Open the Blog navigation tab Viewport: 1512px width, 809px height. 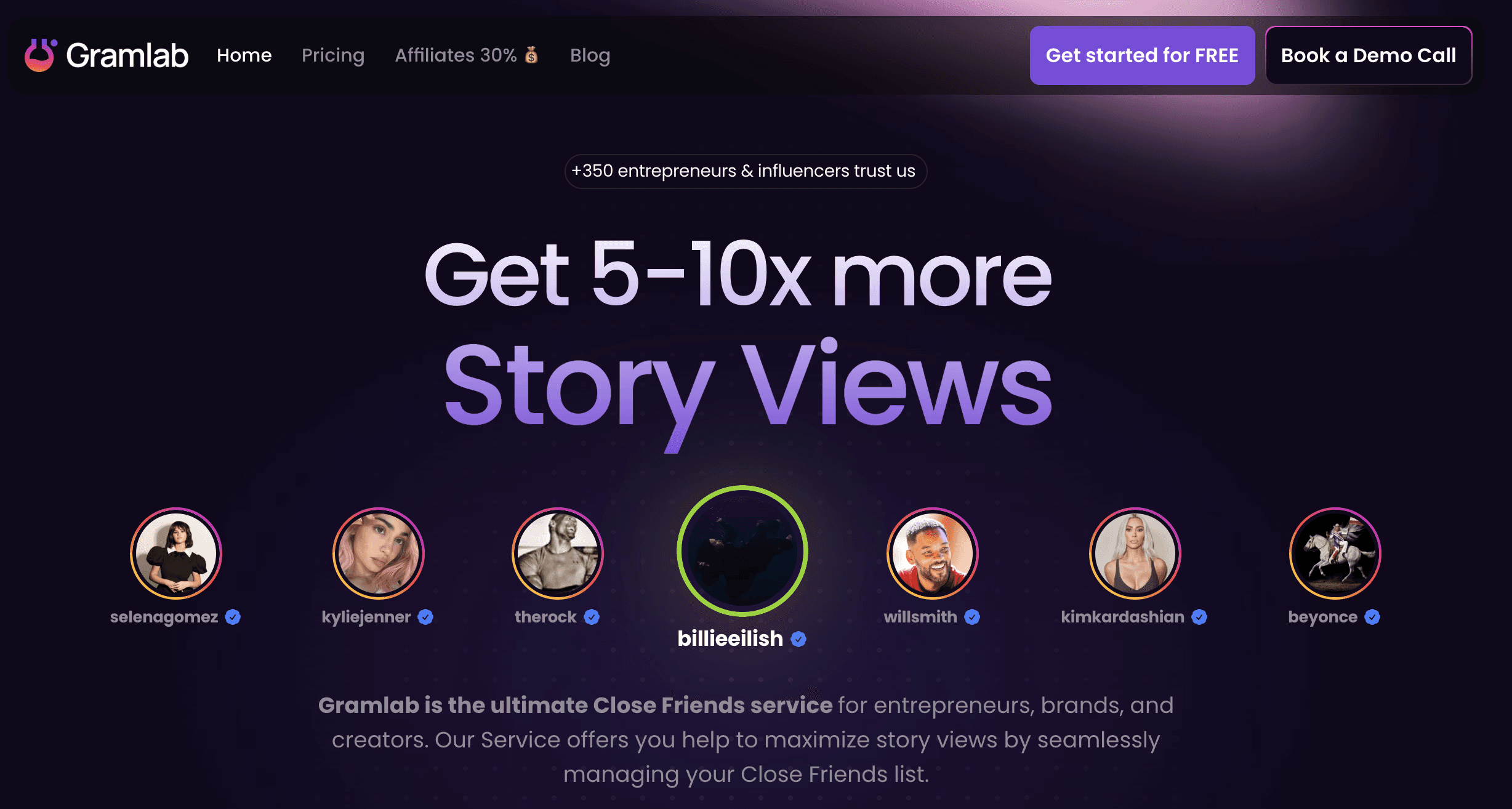click(x=590, y=55)
